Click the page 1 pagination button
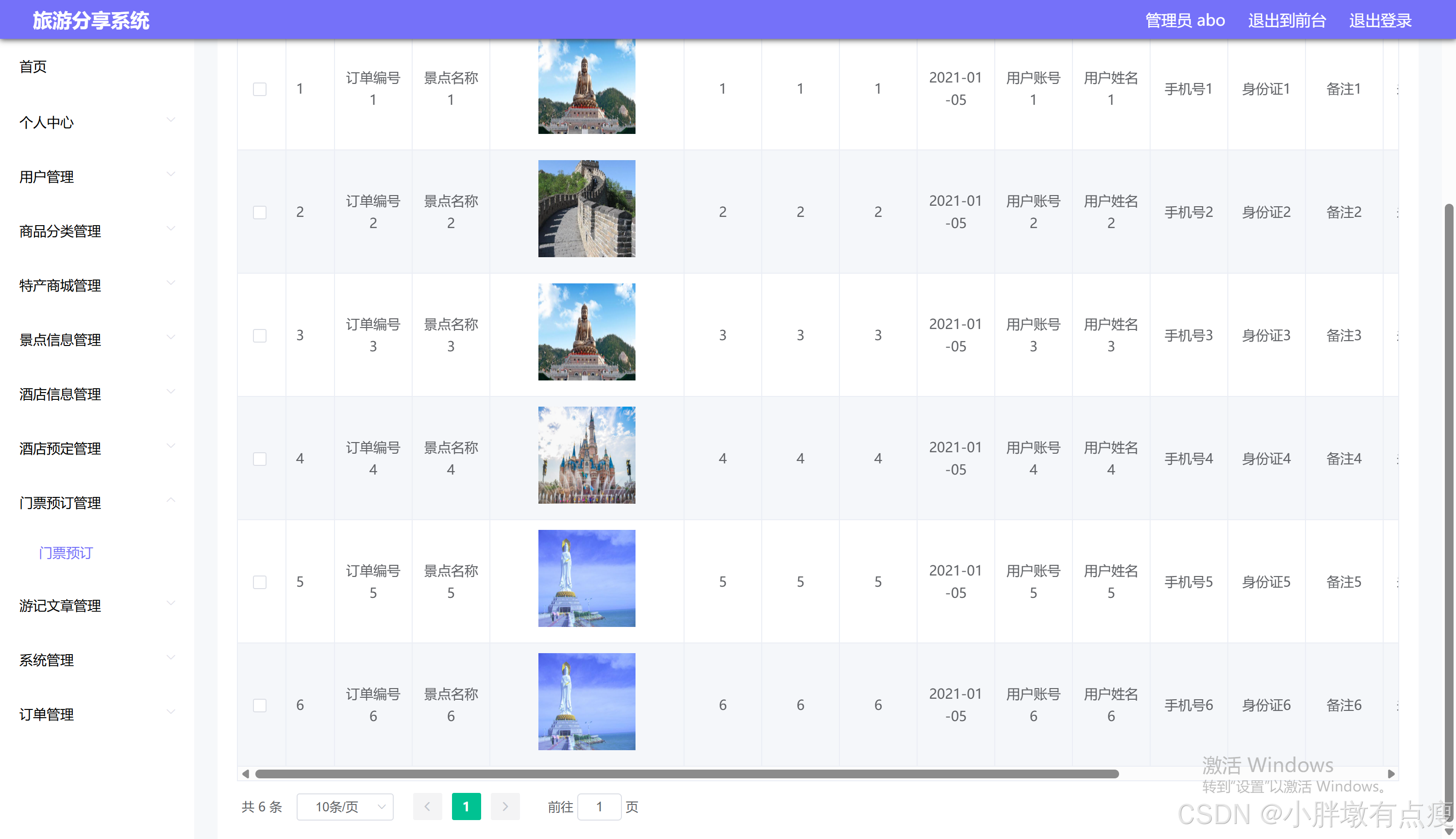 pos(466,806)
